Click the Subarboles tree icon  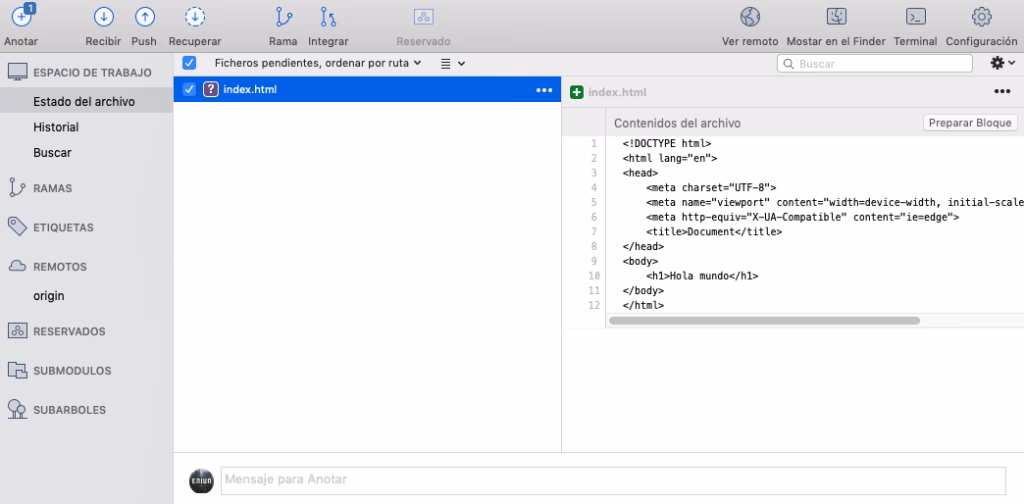17,409
